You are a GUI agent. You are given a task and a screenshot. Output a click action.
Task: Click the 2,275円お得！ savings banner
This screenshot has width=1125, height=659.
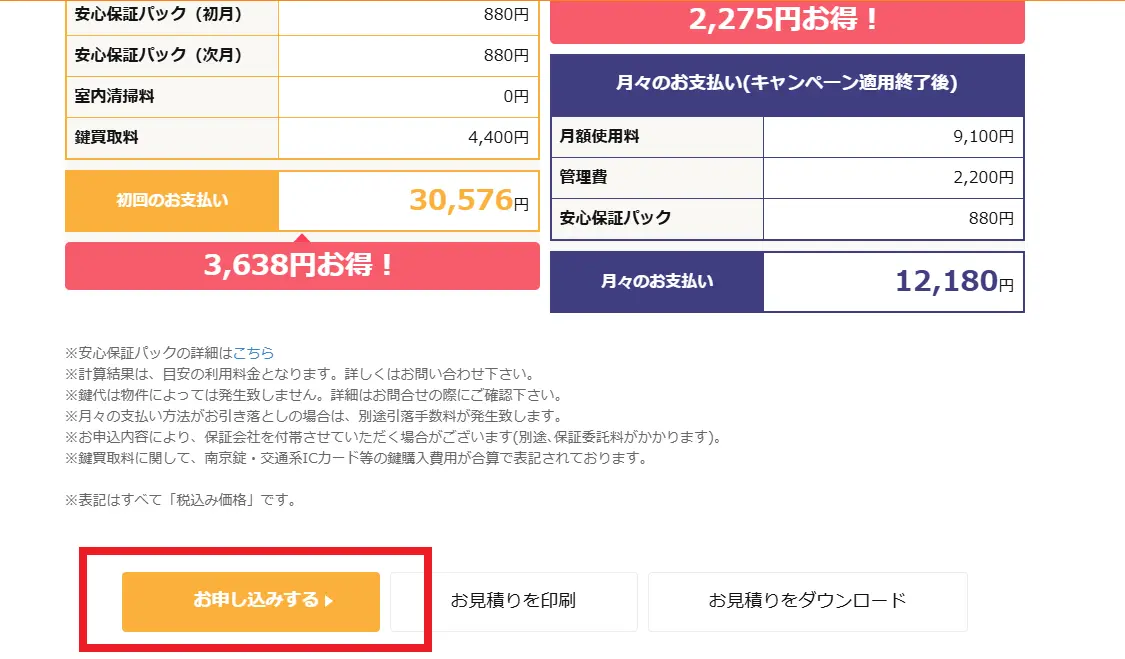pyautogui.click(x=786, y=20)
